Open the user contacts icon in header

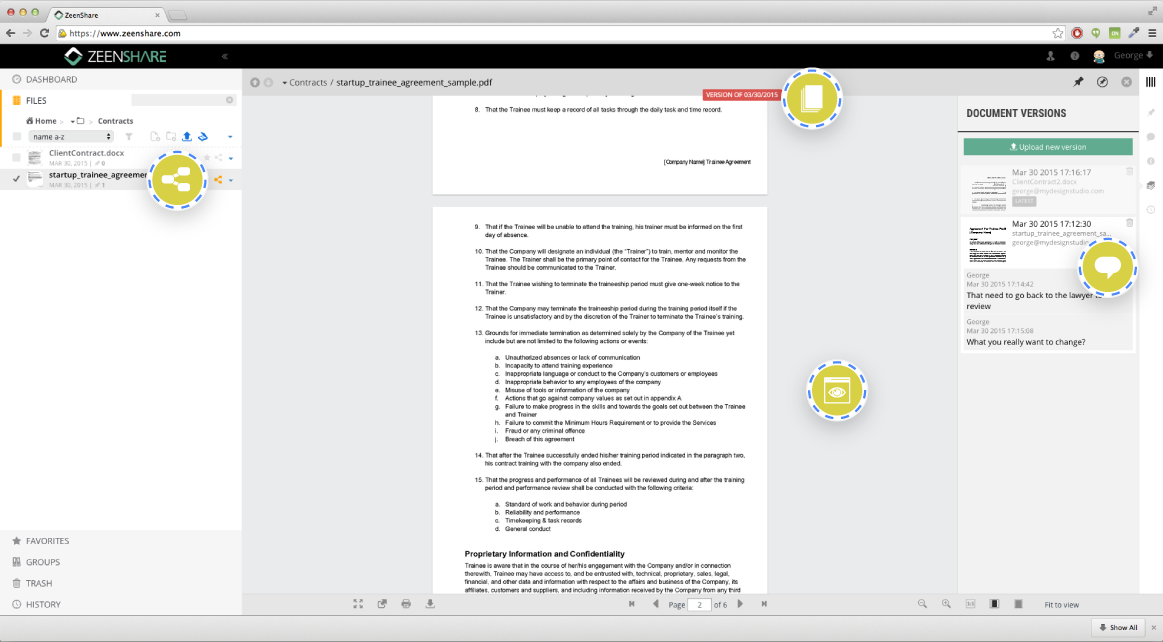[x=1051, y=56]
